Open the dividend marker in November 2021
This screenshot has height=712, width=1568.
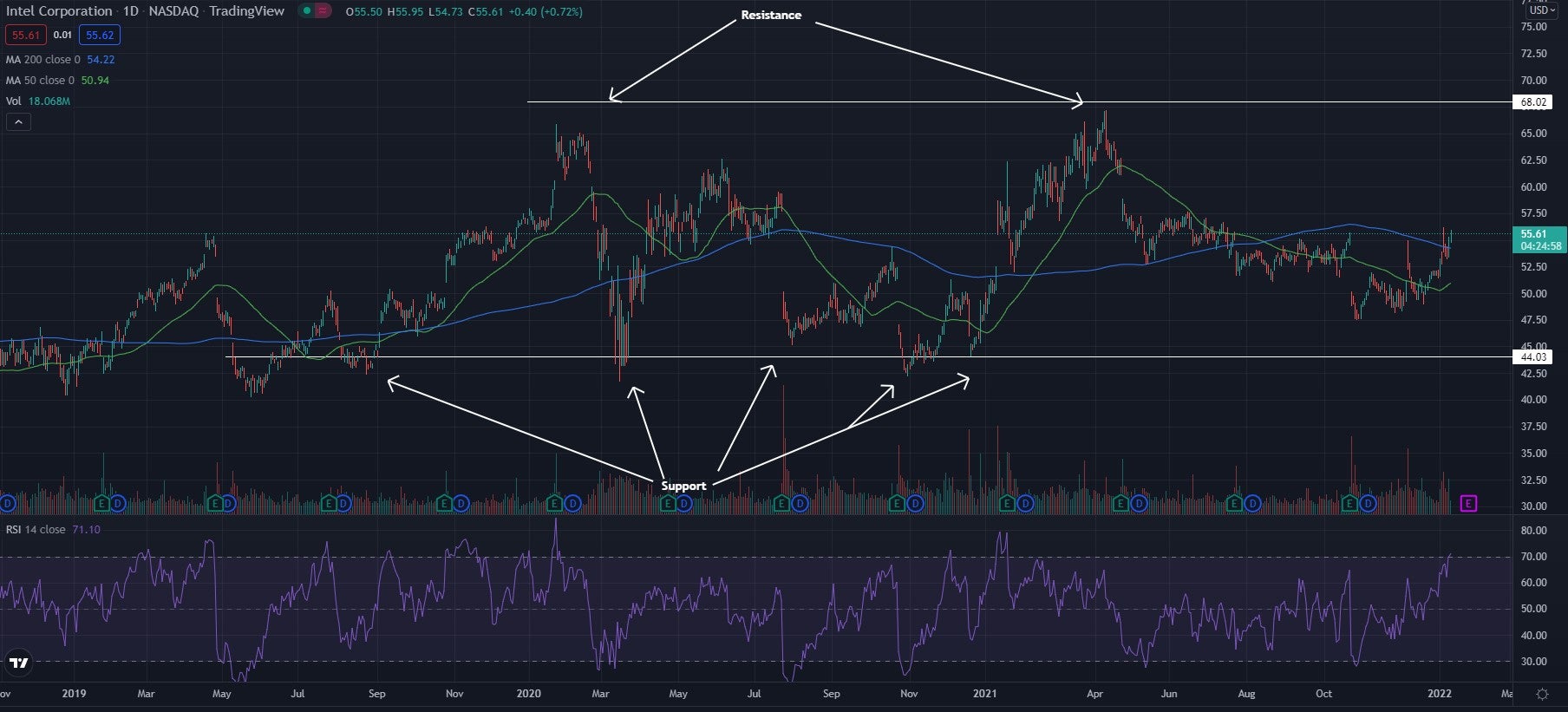pos(1368,503)
